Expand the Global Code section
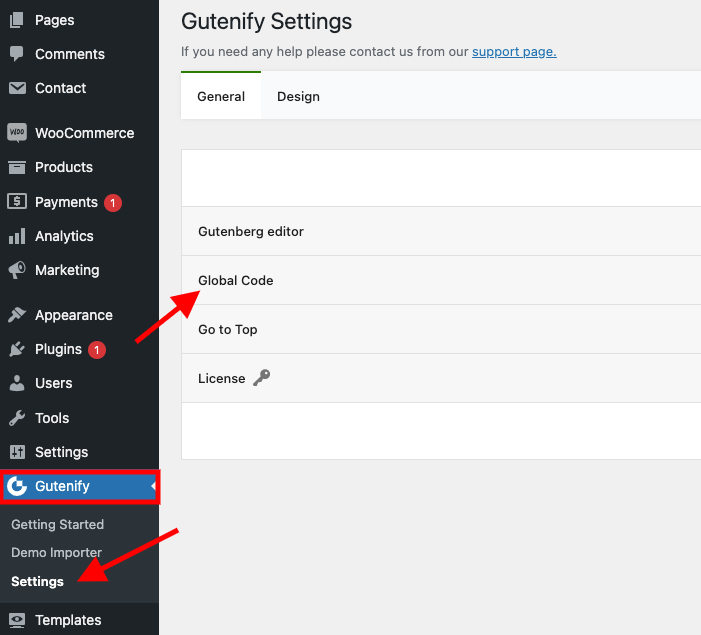Viewport: 701px width, 635px height. coord(441,280)
